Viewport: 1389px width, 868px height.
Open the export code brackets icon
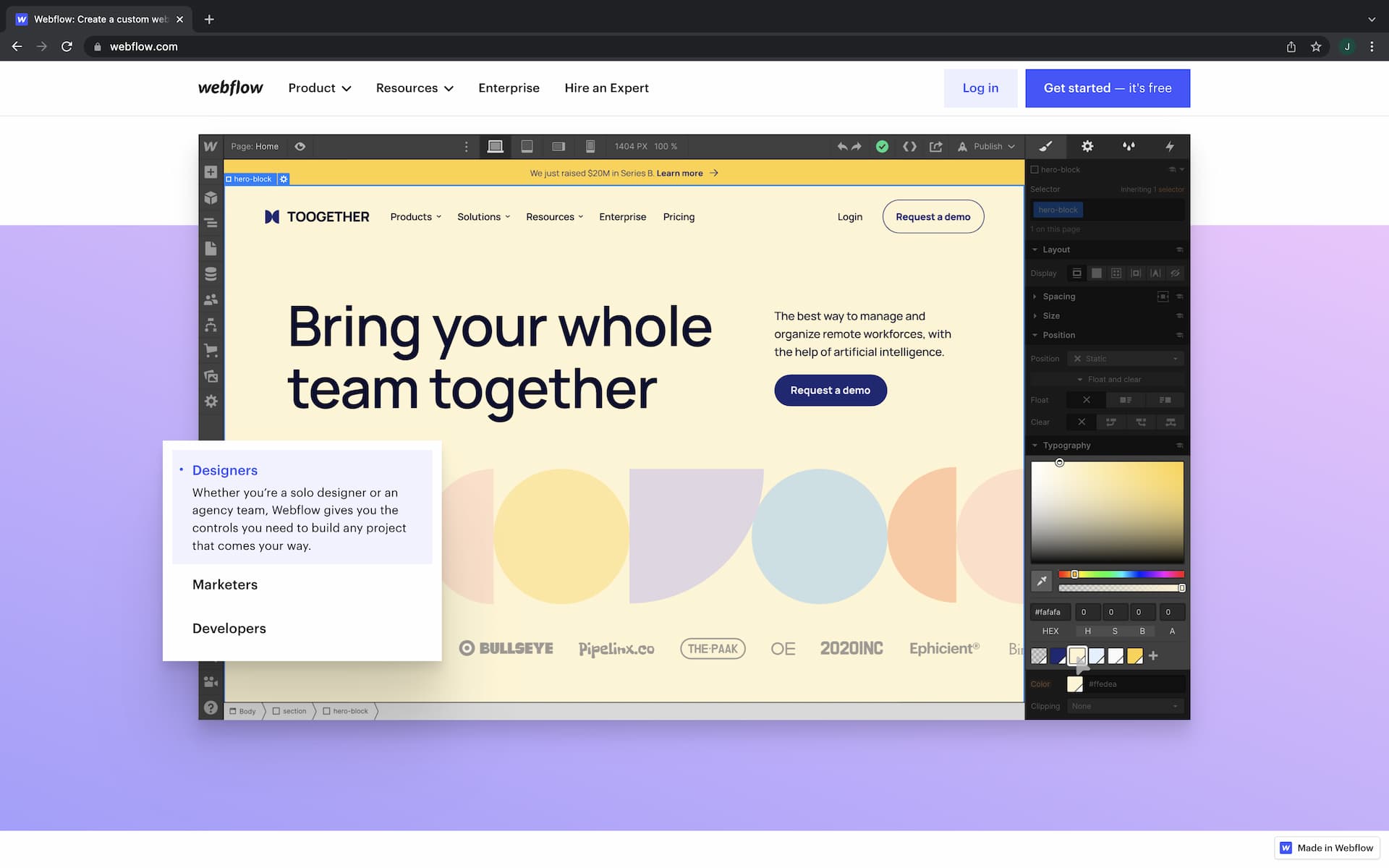(909, 146)
